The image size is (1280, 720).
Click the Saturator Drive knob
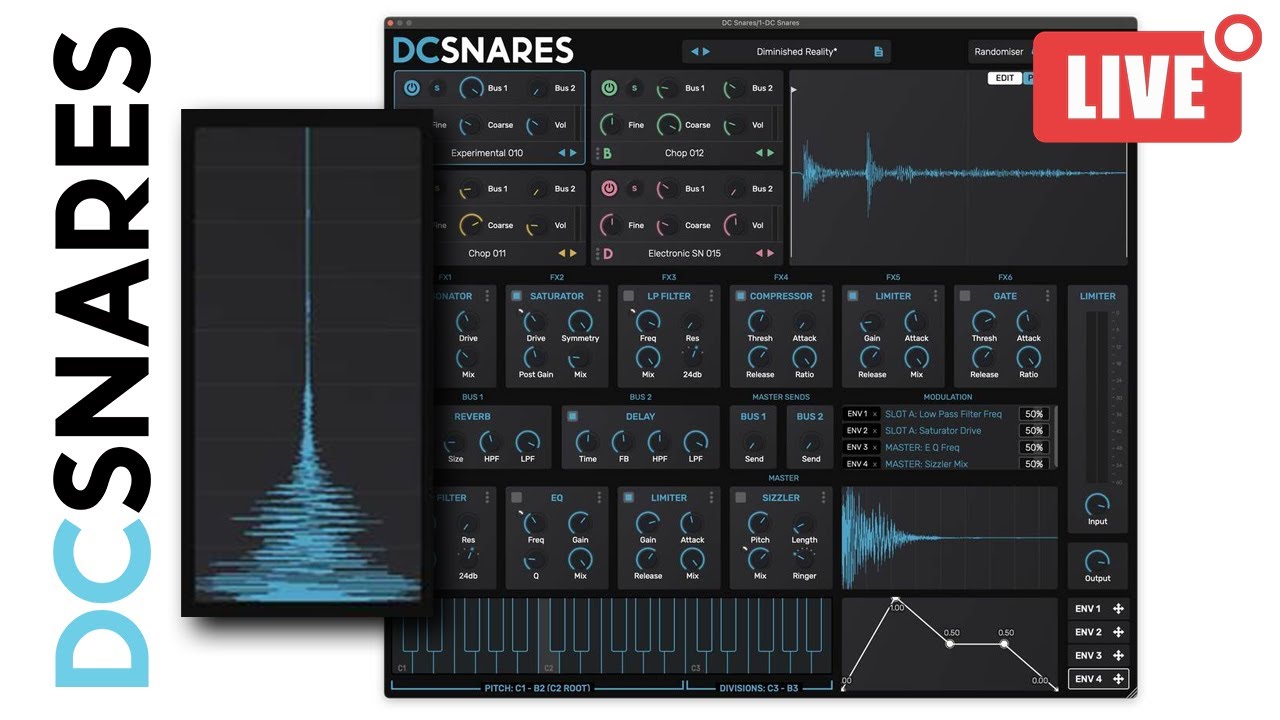tap(536, 322)
